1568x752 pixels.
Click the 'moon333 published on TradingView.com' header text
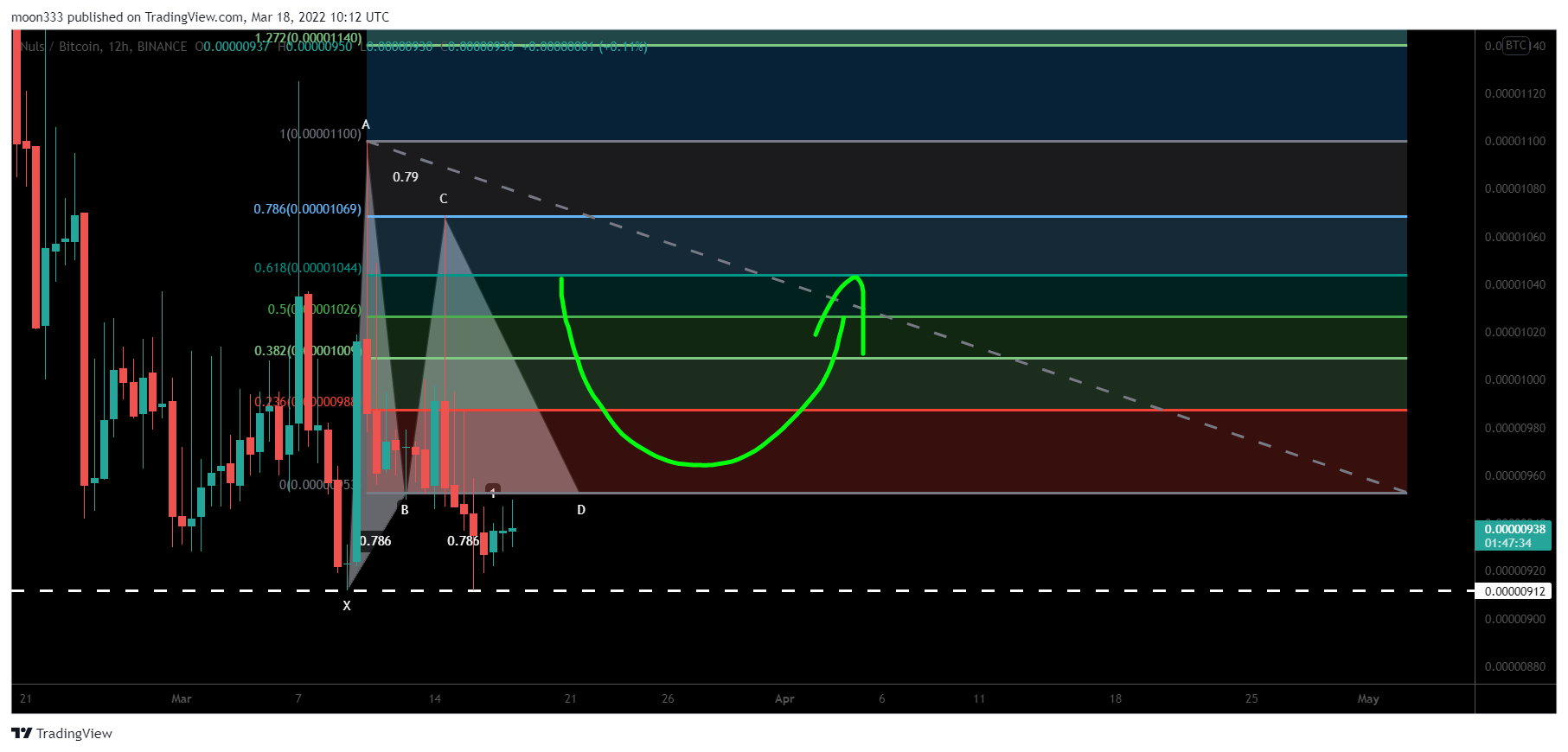(127, 17)
